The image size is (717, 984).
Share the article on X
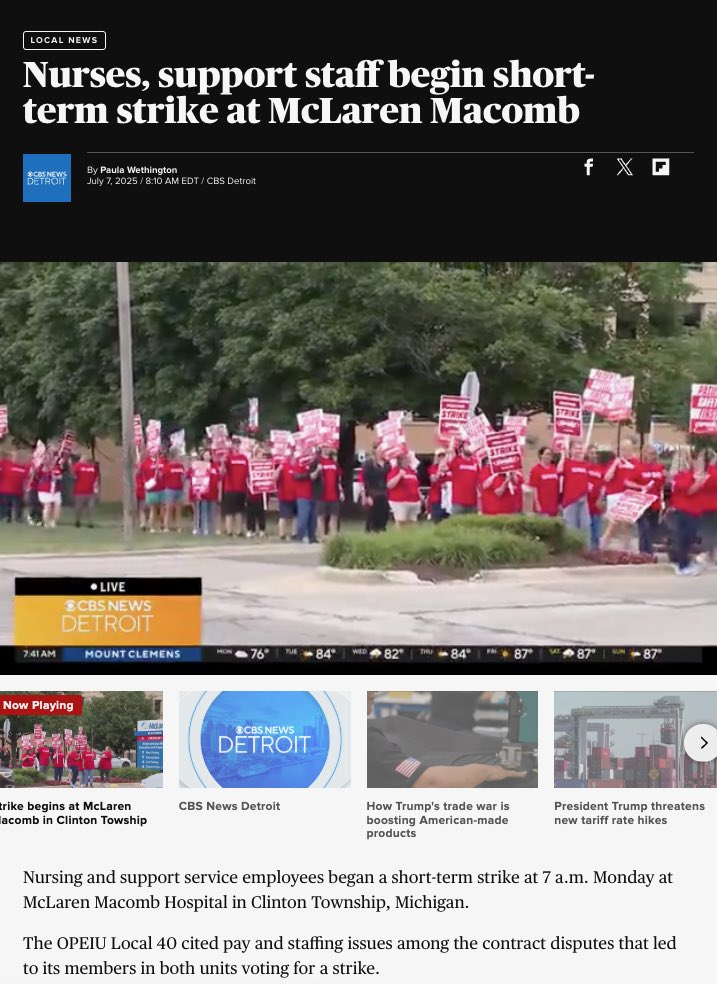624,167
